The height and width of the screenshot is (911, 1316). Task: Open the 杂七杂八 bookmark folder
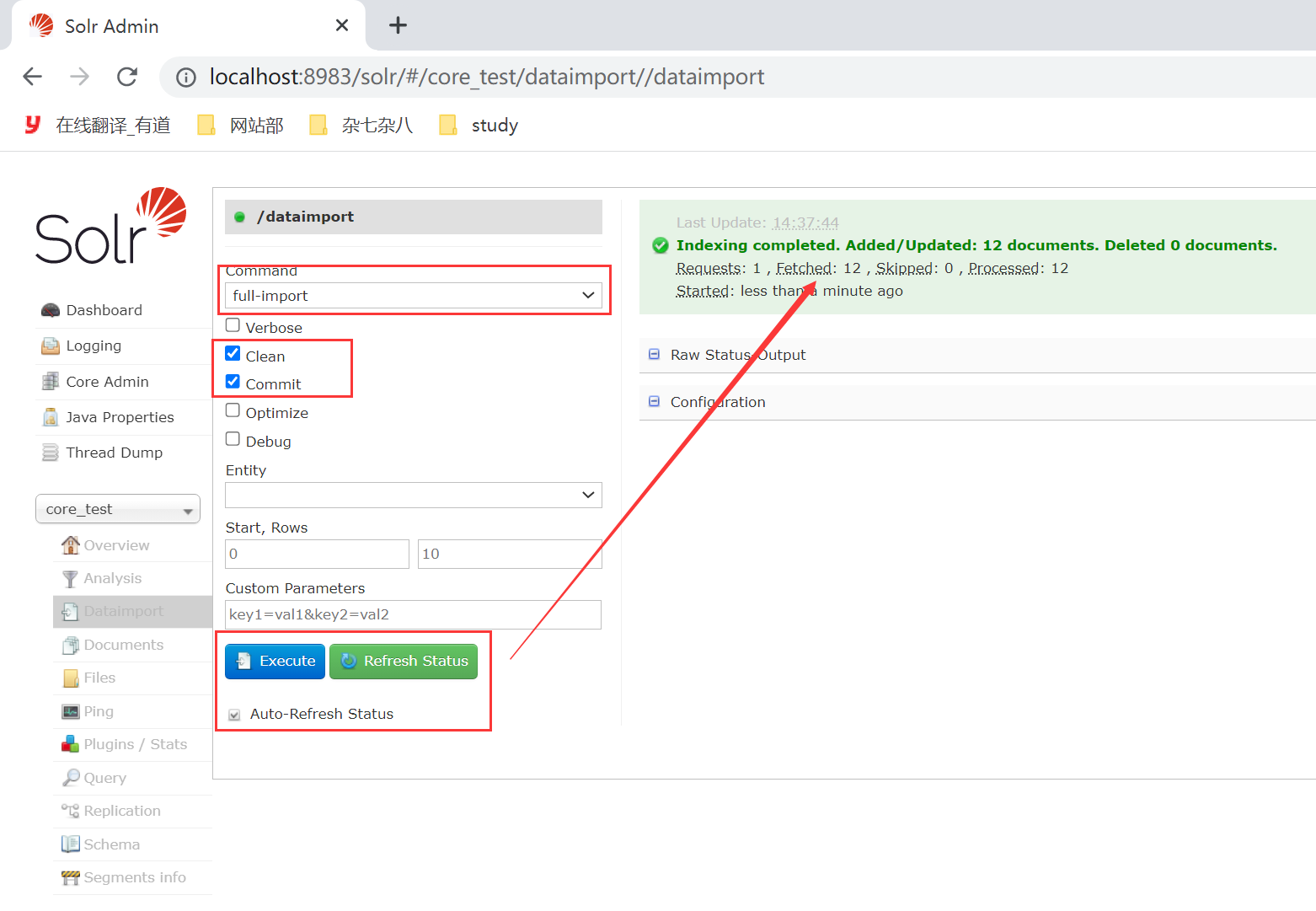pos(361,126)
